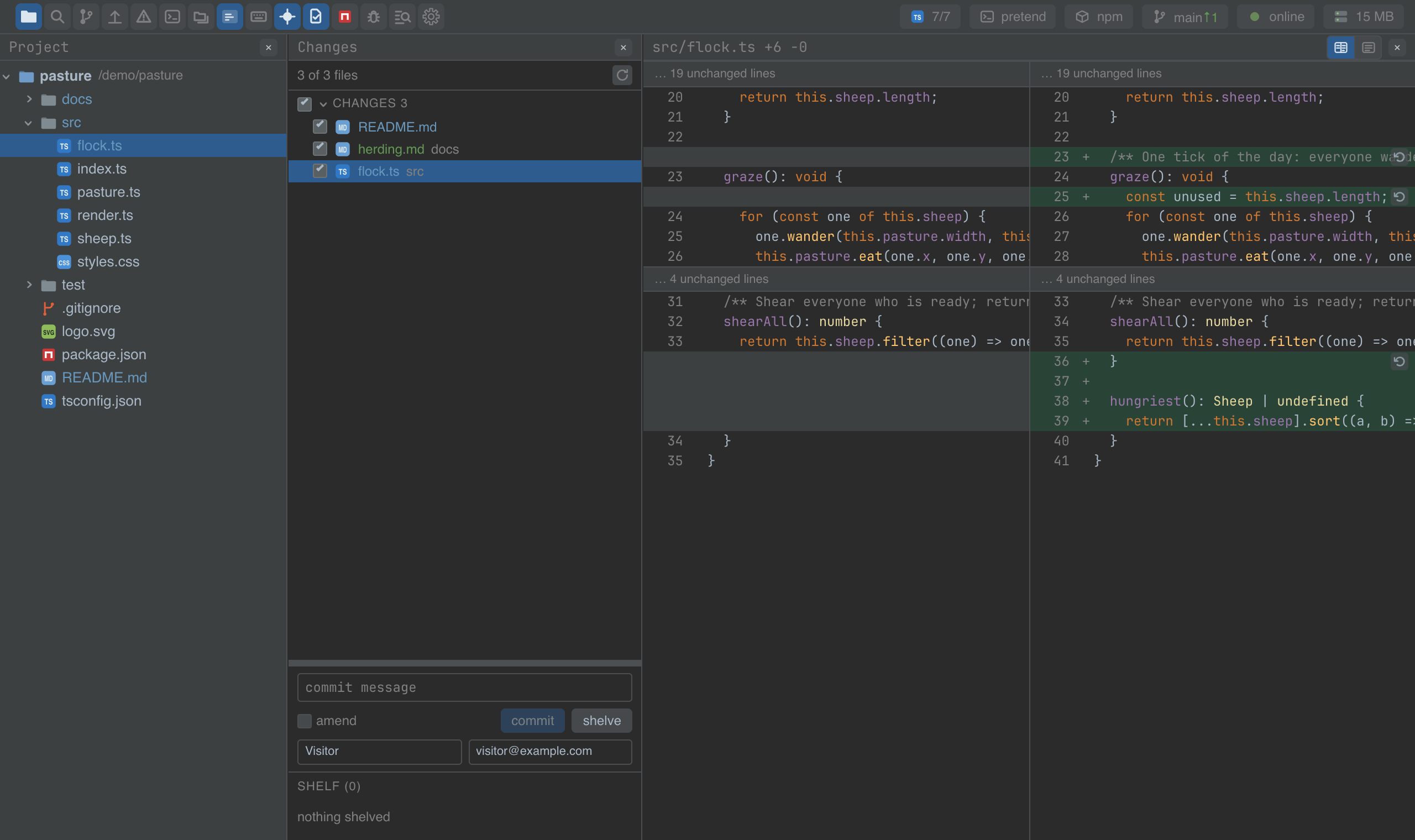Revert the added line 25 change
The height and width of the screenshot is (840, 1415).
(x=1399, y=197)
